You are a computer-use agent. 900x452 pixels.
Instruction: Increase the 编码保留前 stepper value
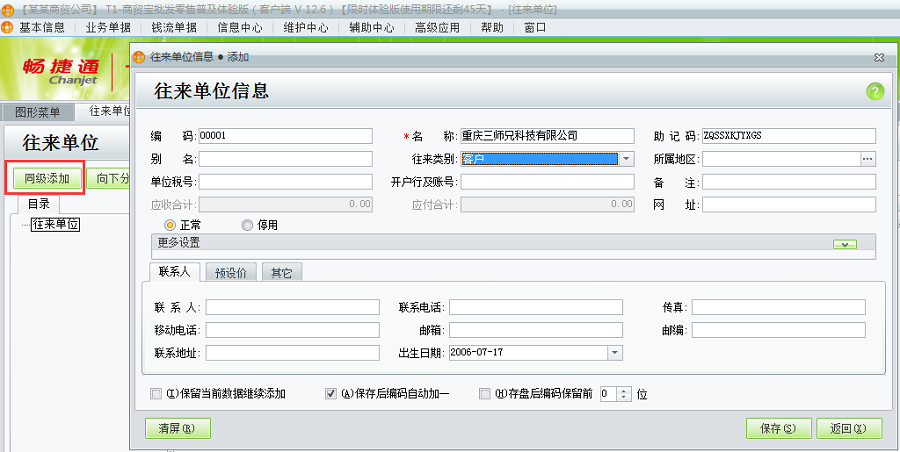624,391
